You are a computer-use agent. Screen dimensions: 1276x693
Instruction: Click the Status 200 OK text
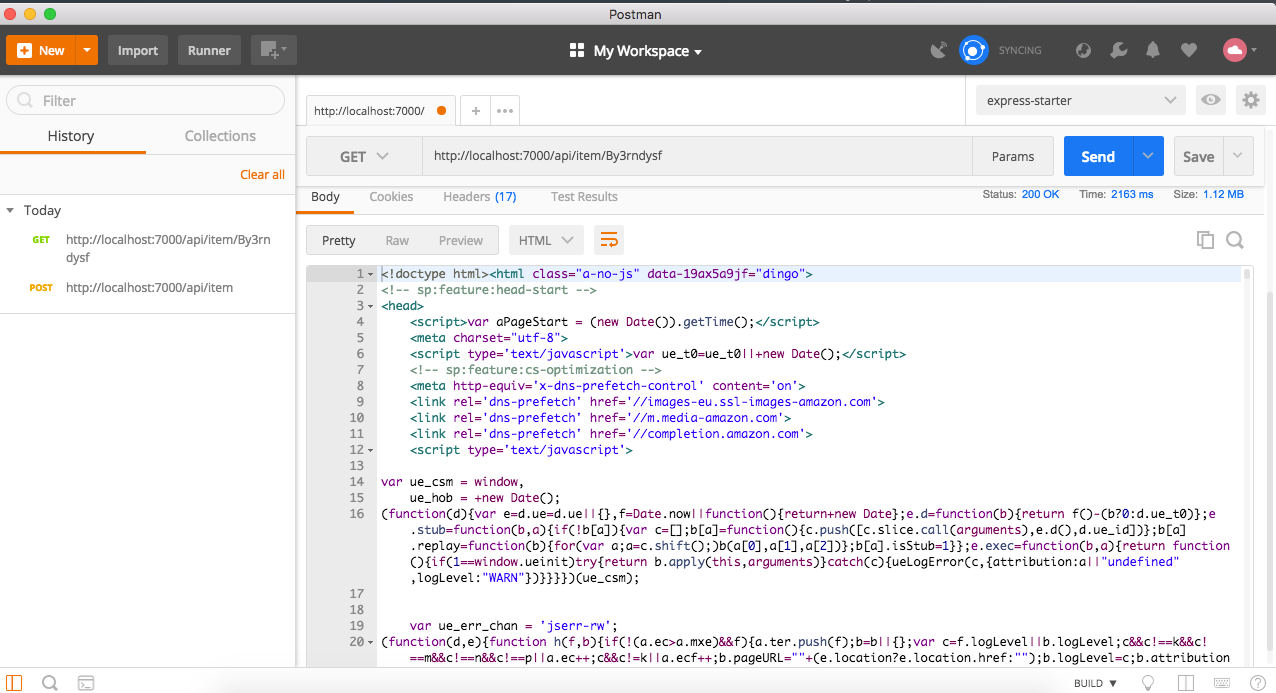(1021, 194)
